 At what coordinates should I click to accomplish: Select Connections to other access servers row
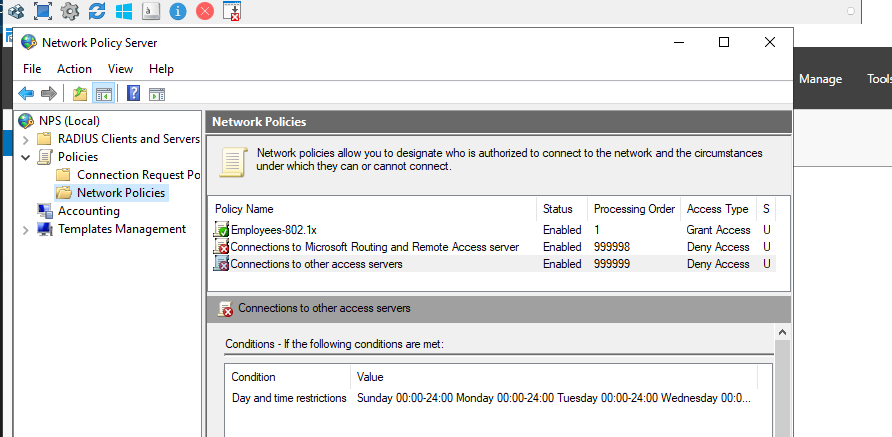[494, 264]
